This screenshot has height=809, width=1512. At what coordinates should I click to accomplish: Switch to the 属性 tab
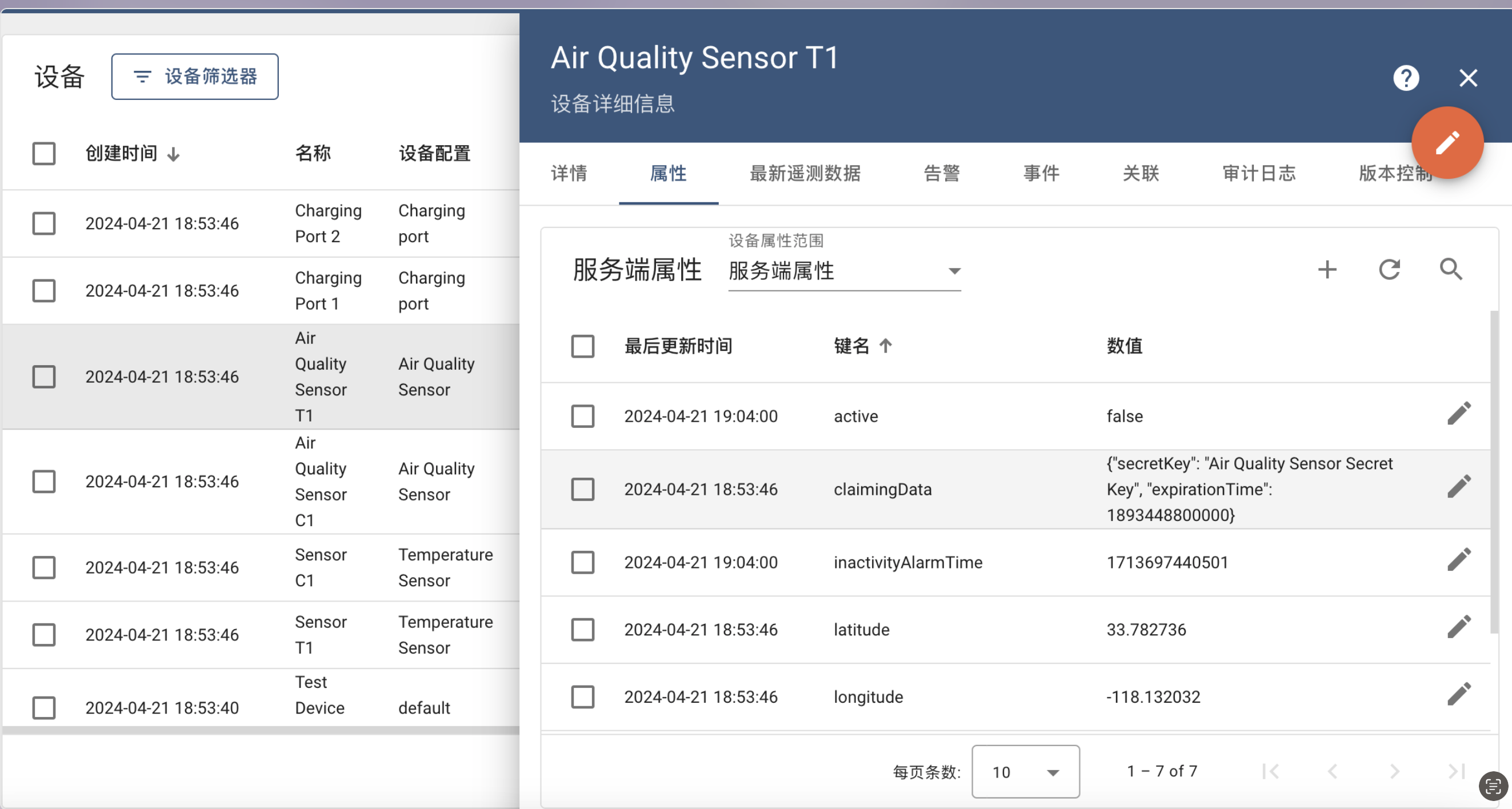[669, 173]
